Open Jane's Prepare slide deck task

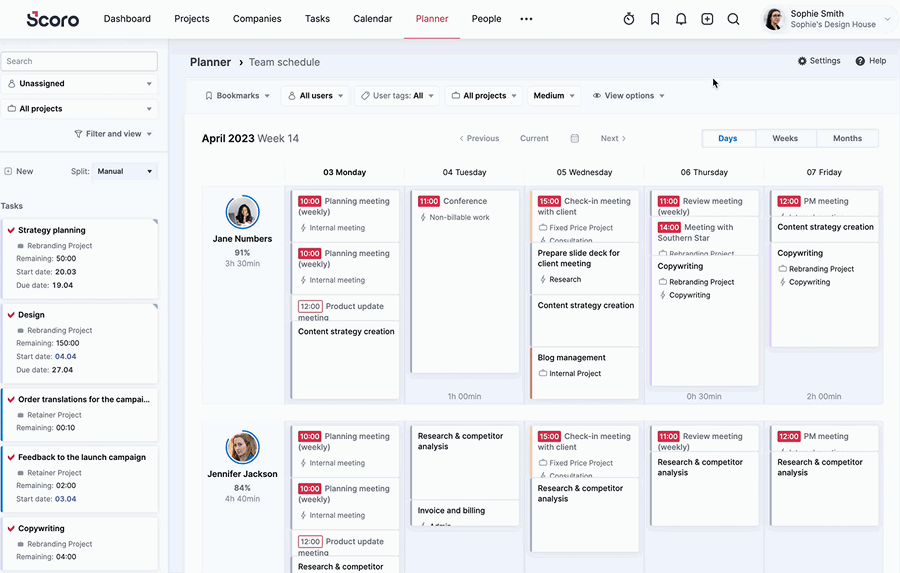pyautogui.click(x=584, y=268)
